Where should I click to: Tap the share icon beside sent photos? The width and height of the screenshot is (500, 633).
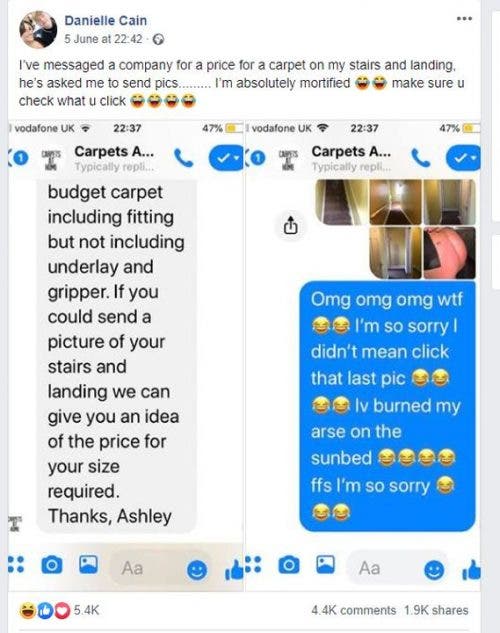tap(291, 225)
